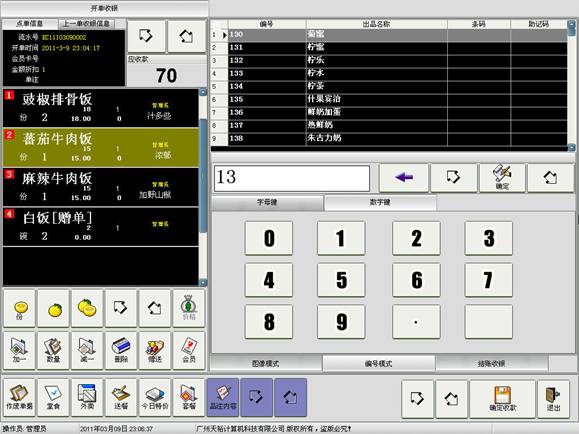579x434 pixels.
Task: Click the 加一 add-one icon
Action: [x=19, y=350]
